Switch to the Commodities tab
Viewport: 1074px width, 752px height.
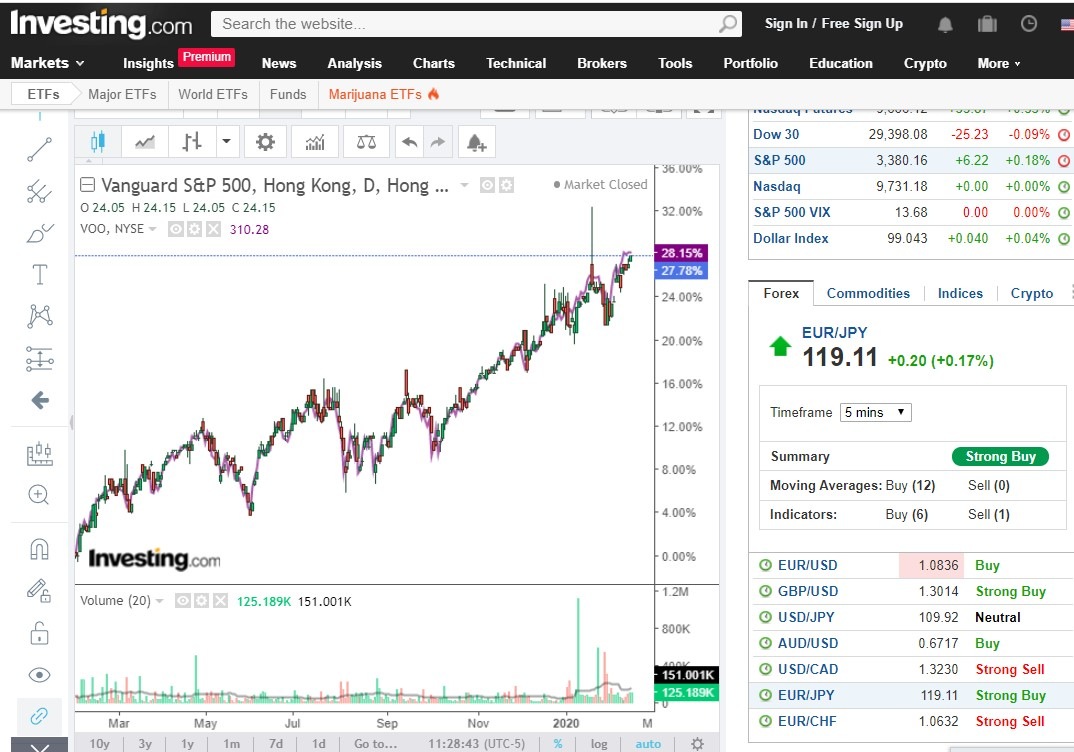point(868,293)
